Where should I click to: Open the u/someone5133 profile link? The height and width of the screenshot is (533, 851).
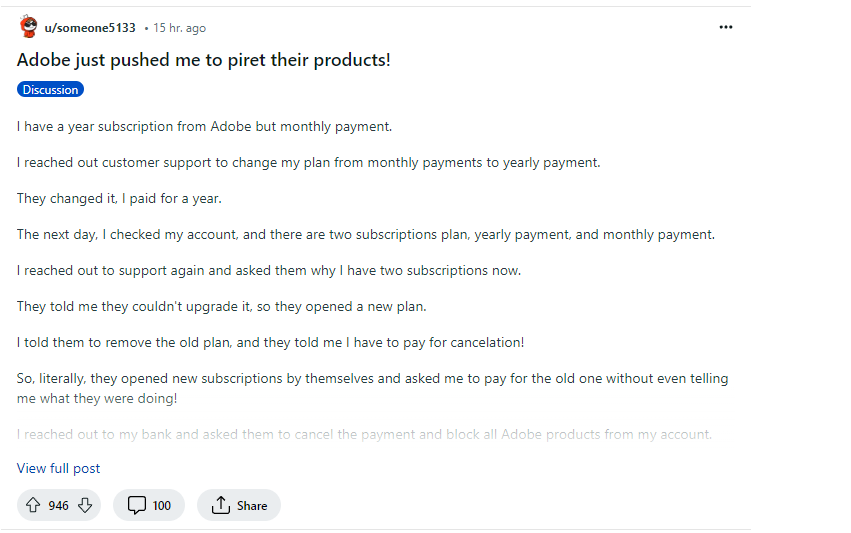click(x=90, y=28)
